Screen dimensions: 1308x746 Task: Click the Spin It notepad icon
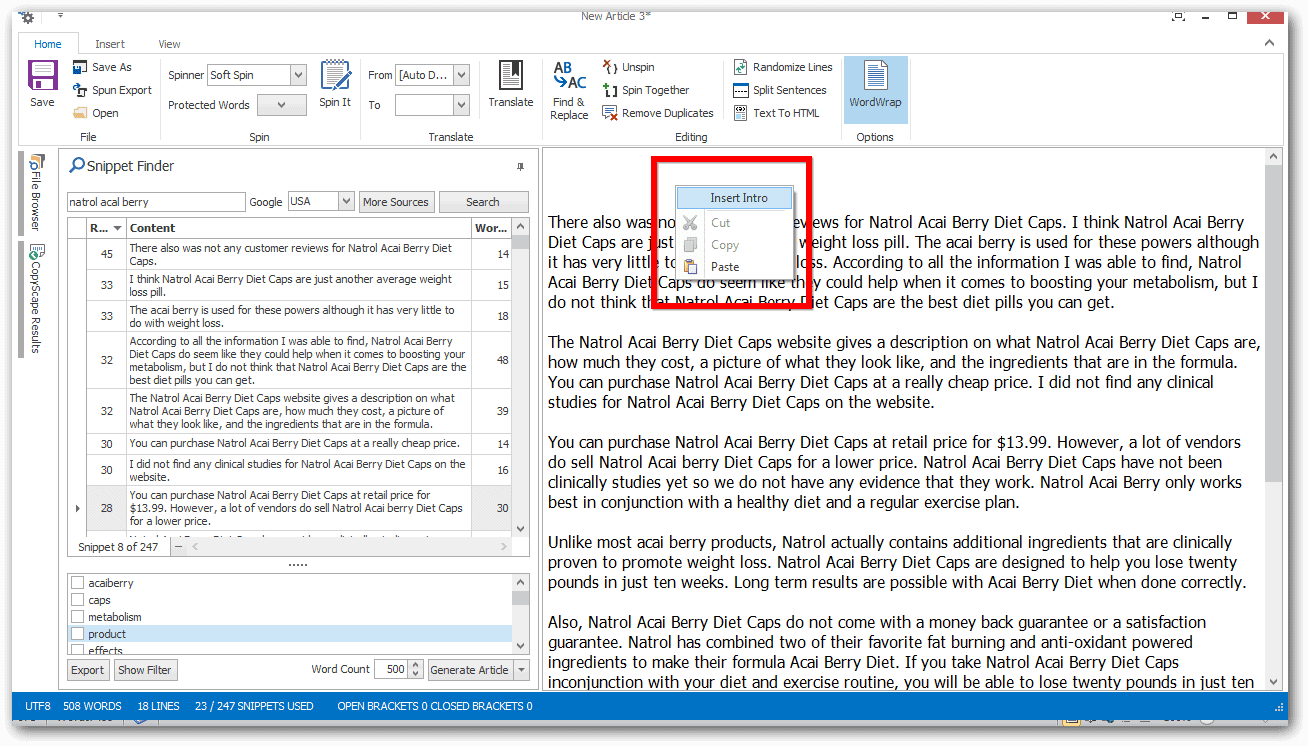[335, 77]
